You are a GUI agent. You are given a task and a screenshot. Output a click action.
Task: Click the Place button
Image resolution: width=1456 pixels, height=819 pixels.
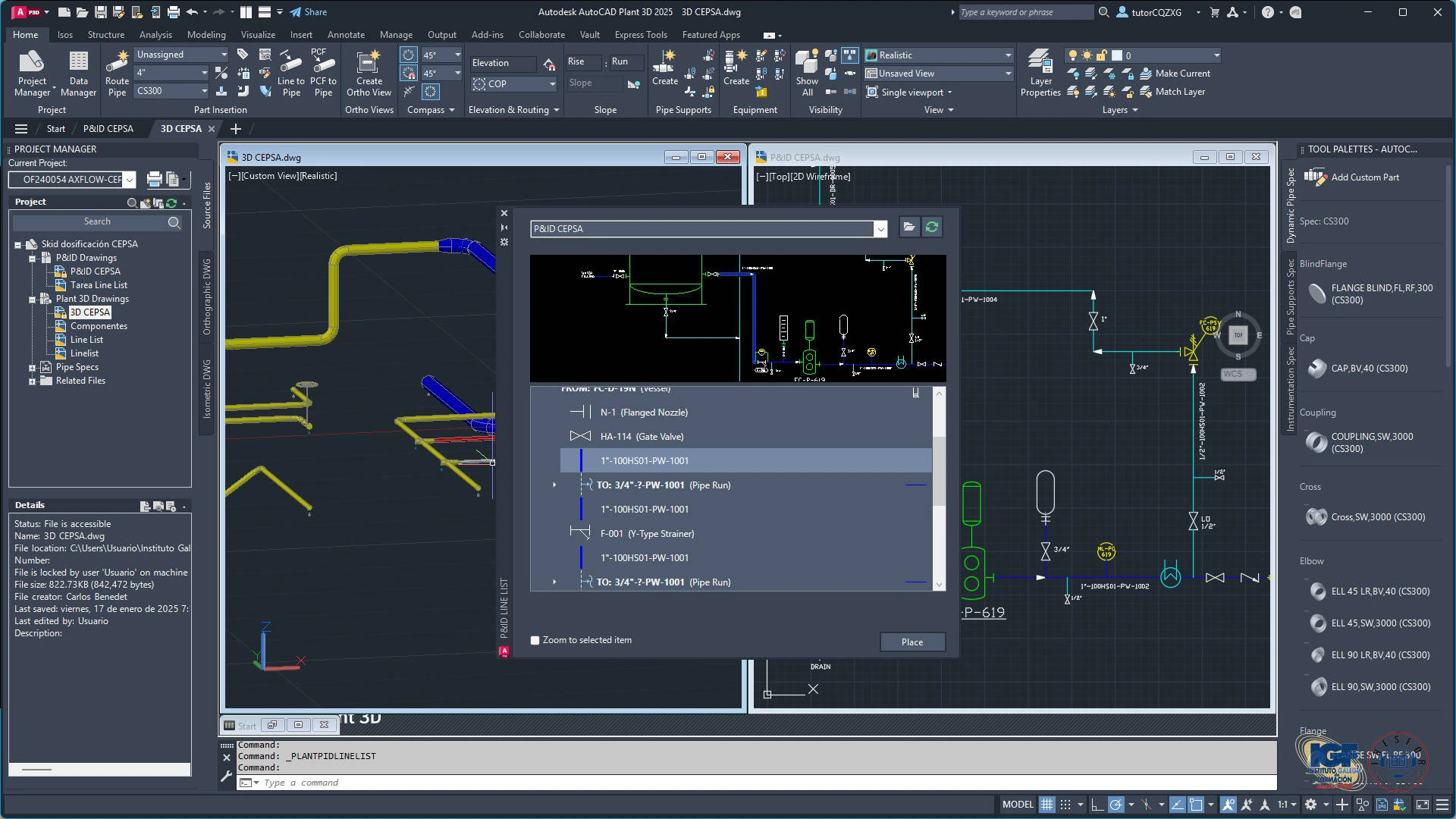pos(912,642)
